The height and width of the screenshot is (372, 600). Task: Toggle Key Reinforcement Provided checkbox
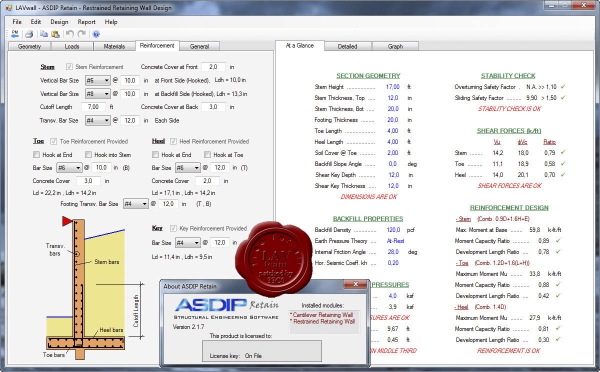pos(173,228)
